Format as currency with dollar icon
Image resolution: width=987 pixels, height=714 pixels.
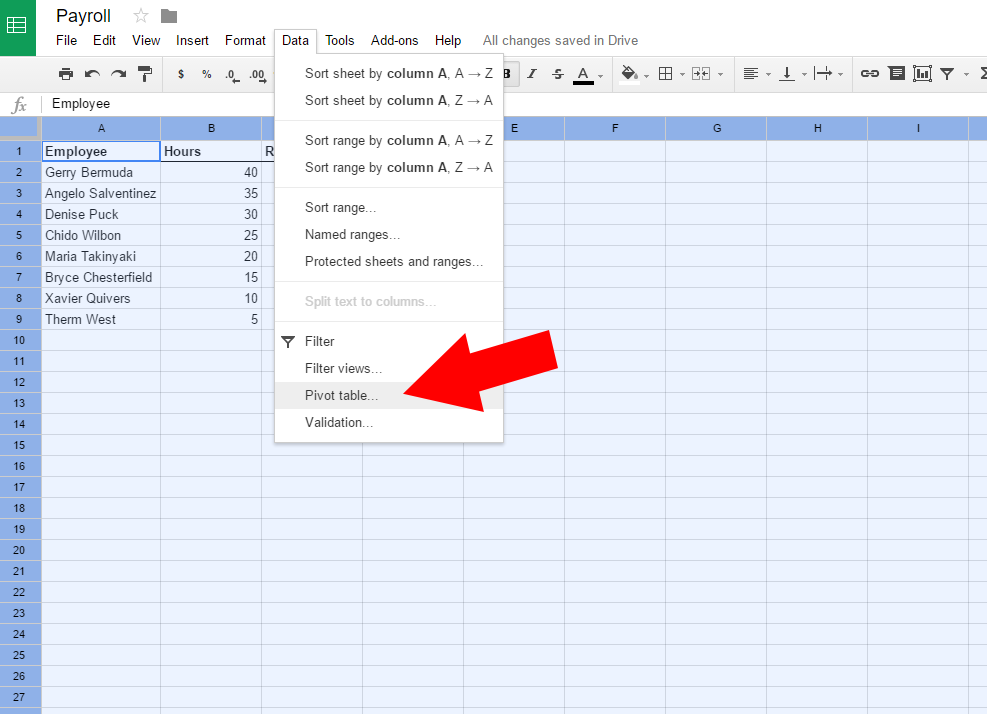181,74
